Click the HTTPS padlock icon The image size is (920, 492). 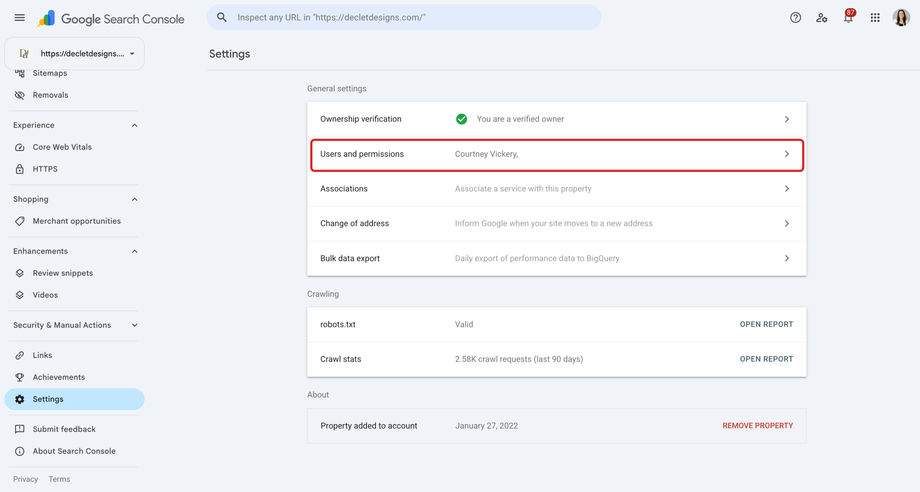click(19, 169)
